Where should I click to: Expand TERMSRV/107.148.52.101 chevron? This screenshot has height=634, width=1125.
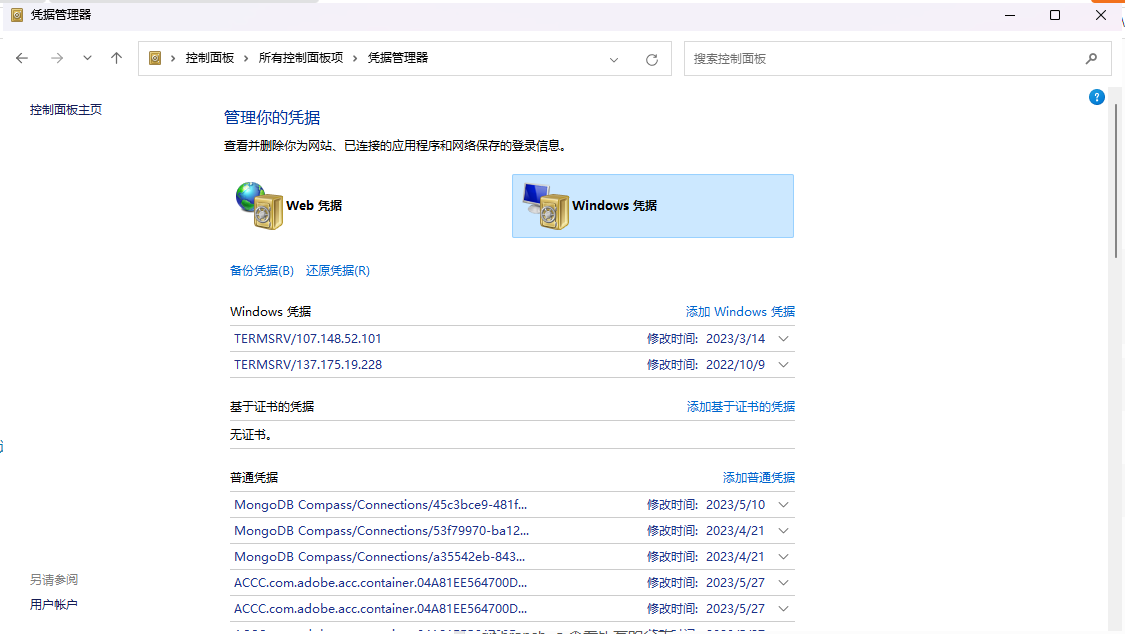coord(783,339)
